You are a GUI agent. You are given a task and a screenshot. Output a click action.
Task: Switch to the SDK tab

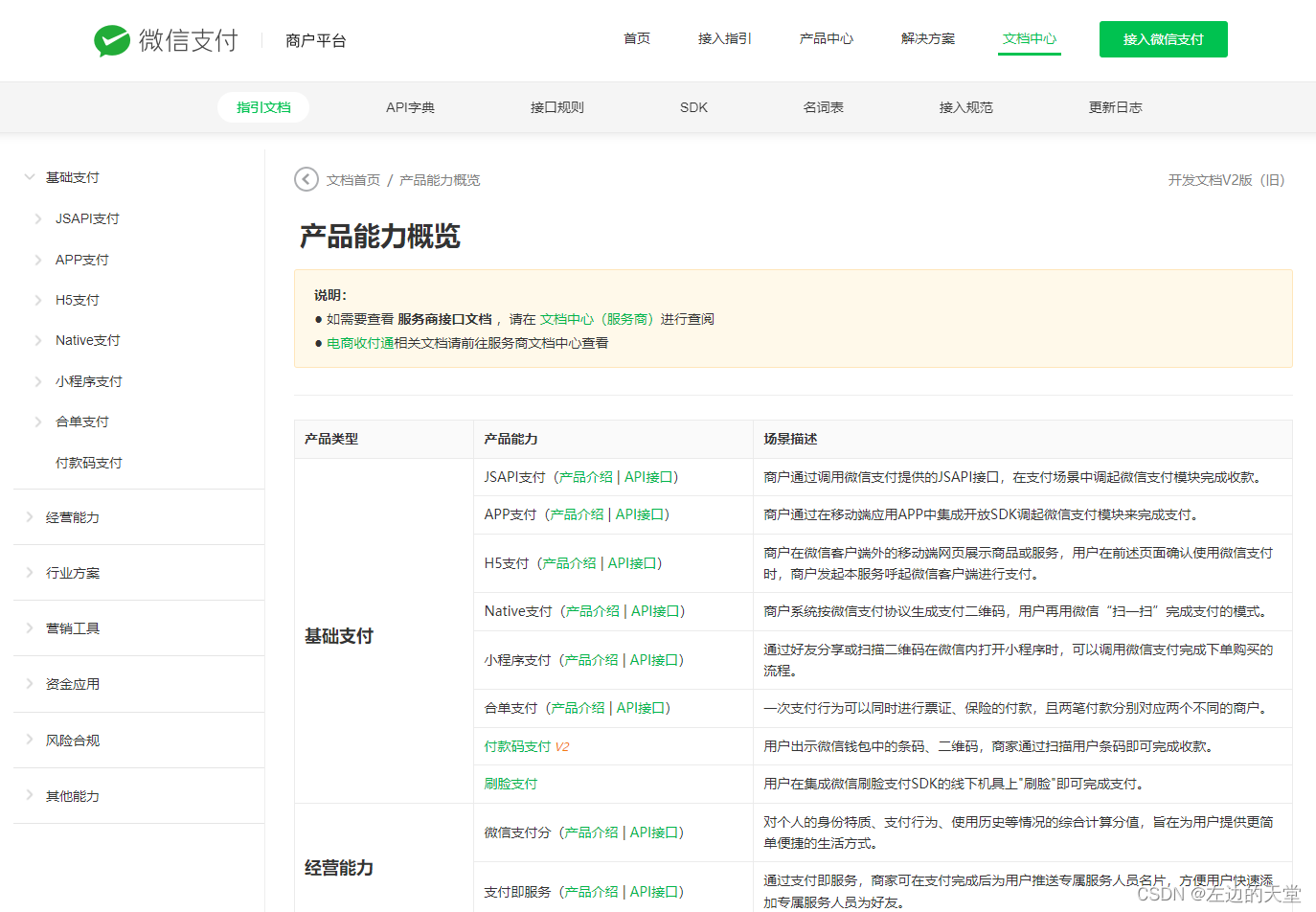click(692, 107)
